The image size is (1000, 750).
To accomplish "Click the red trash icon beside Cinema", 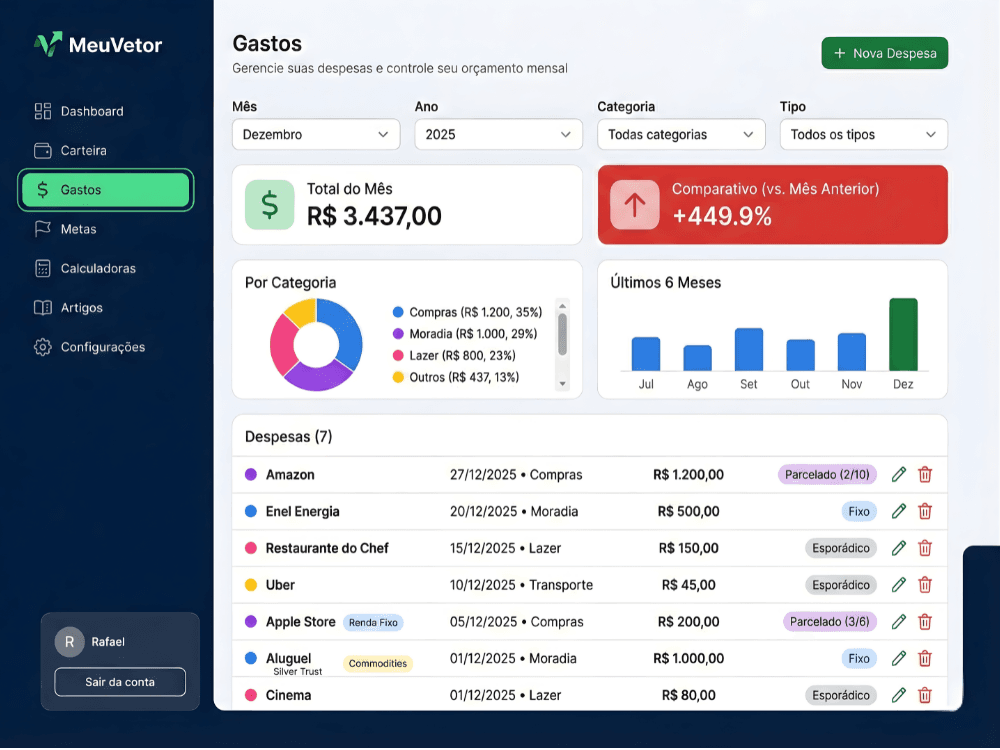I will pyautogui.click(x=924, y=695).
